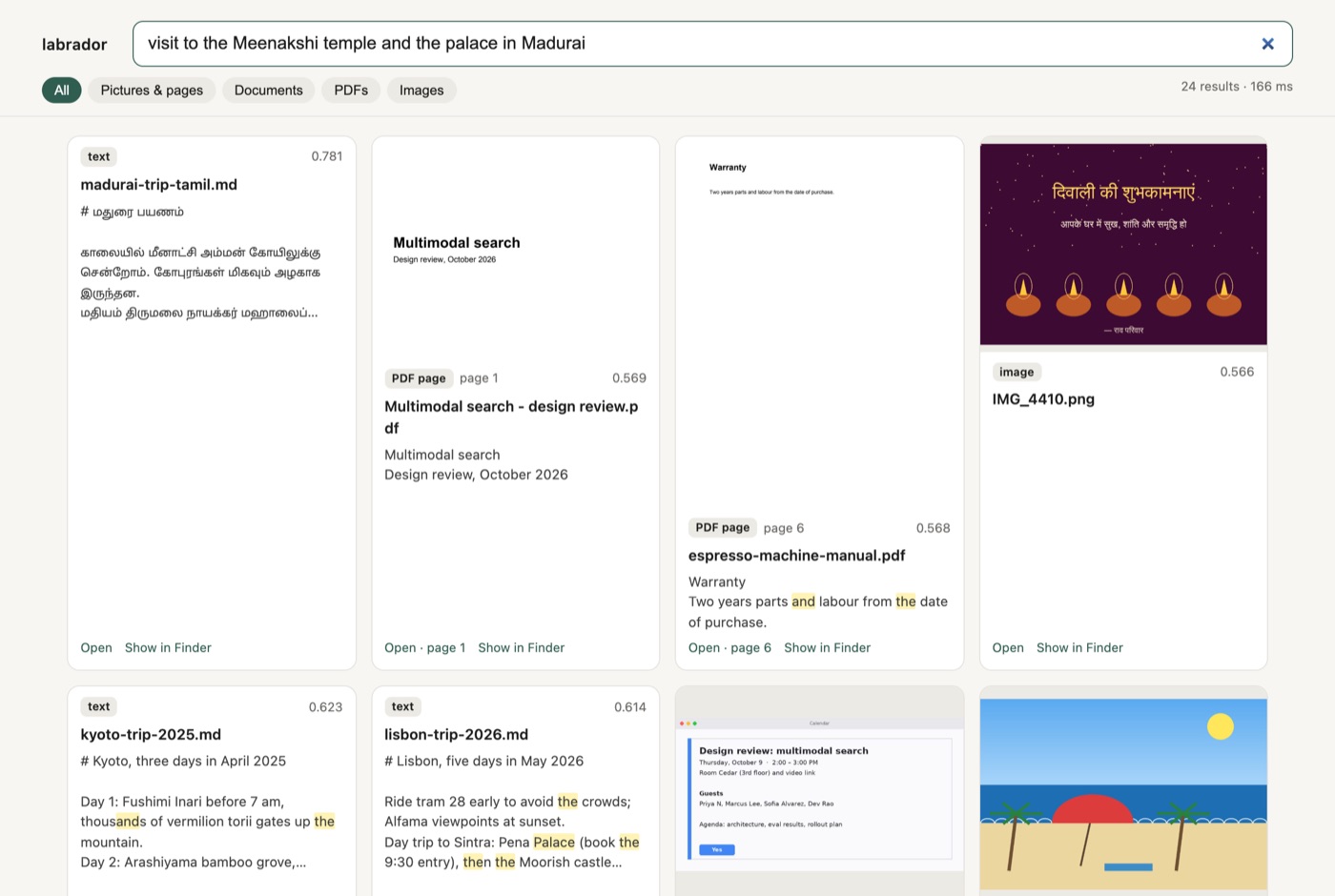Click the 0.781 relevance score

[x=327, y=156]
